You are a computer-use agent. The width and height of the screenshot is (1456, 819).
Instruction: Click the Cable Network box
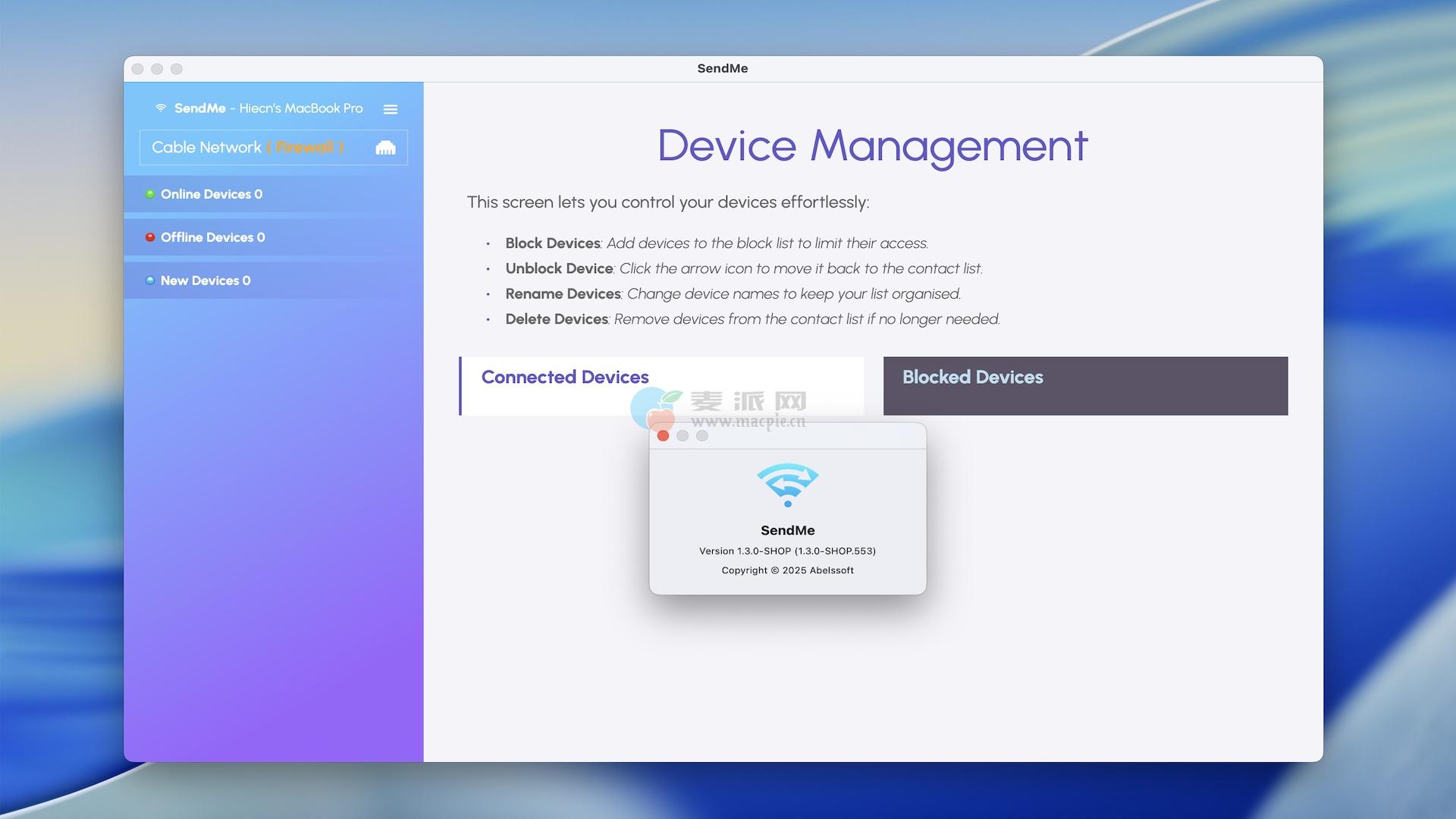206,148
